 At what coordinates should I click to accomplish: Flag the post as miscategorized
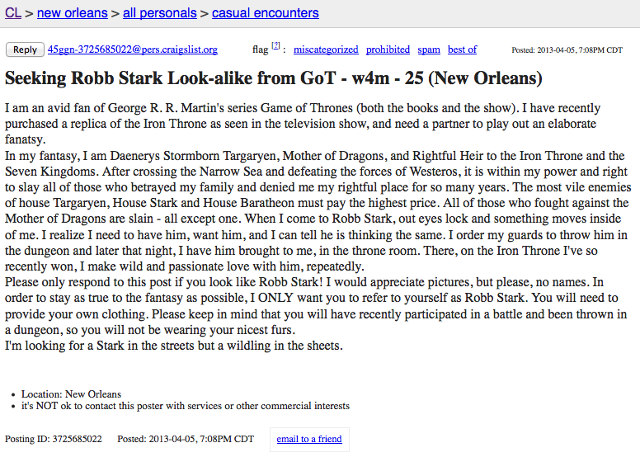tap(325, 49)
